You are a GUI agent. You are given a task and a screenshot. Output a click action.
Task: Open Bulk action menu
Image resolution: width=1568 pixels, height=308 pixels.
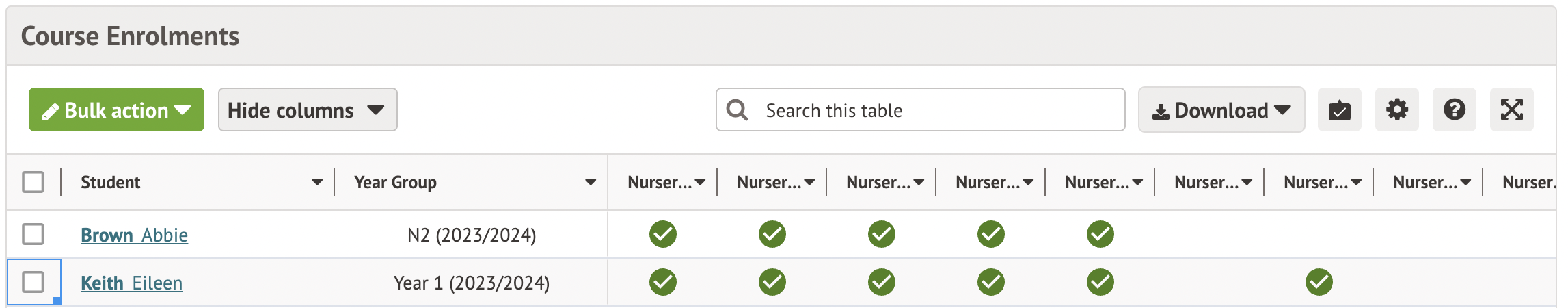point(116,110)
